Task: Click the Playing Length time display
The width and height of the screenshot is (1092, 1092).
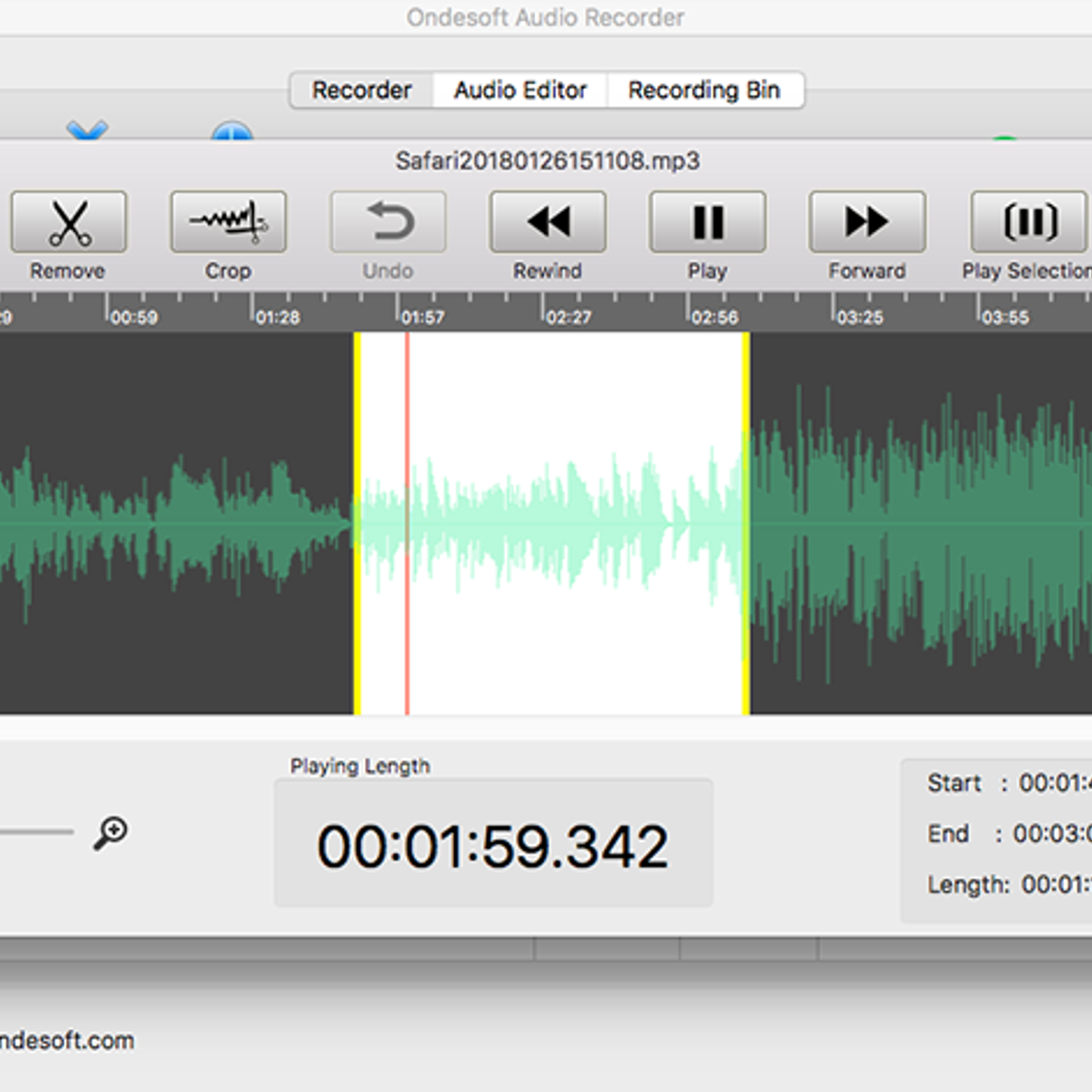Action: [x=493, y=846]
